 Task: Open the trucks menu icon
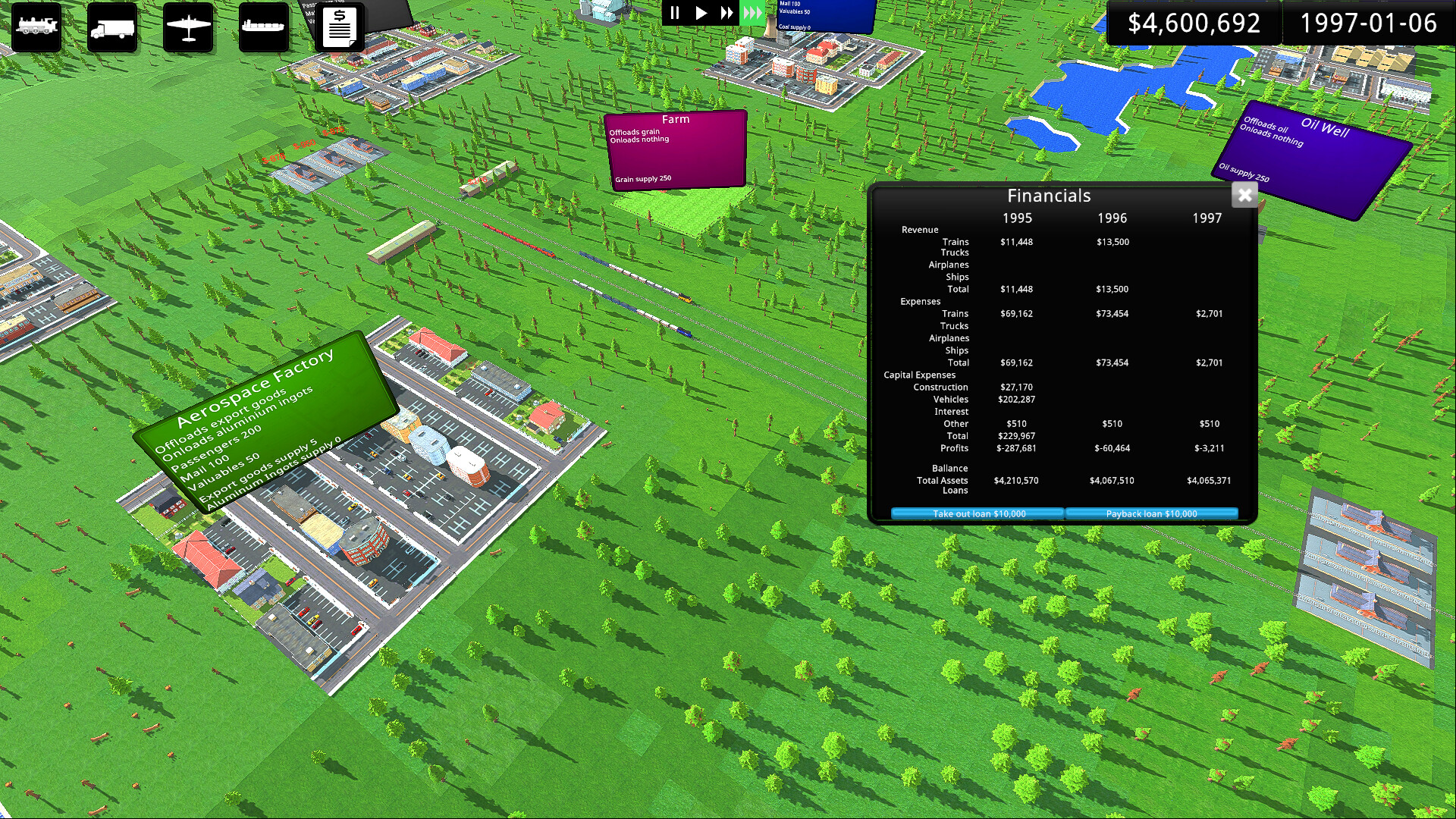coord(112,27)
